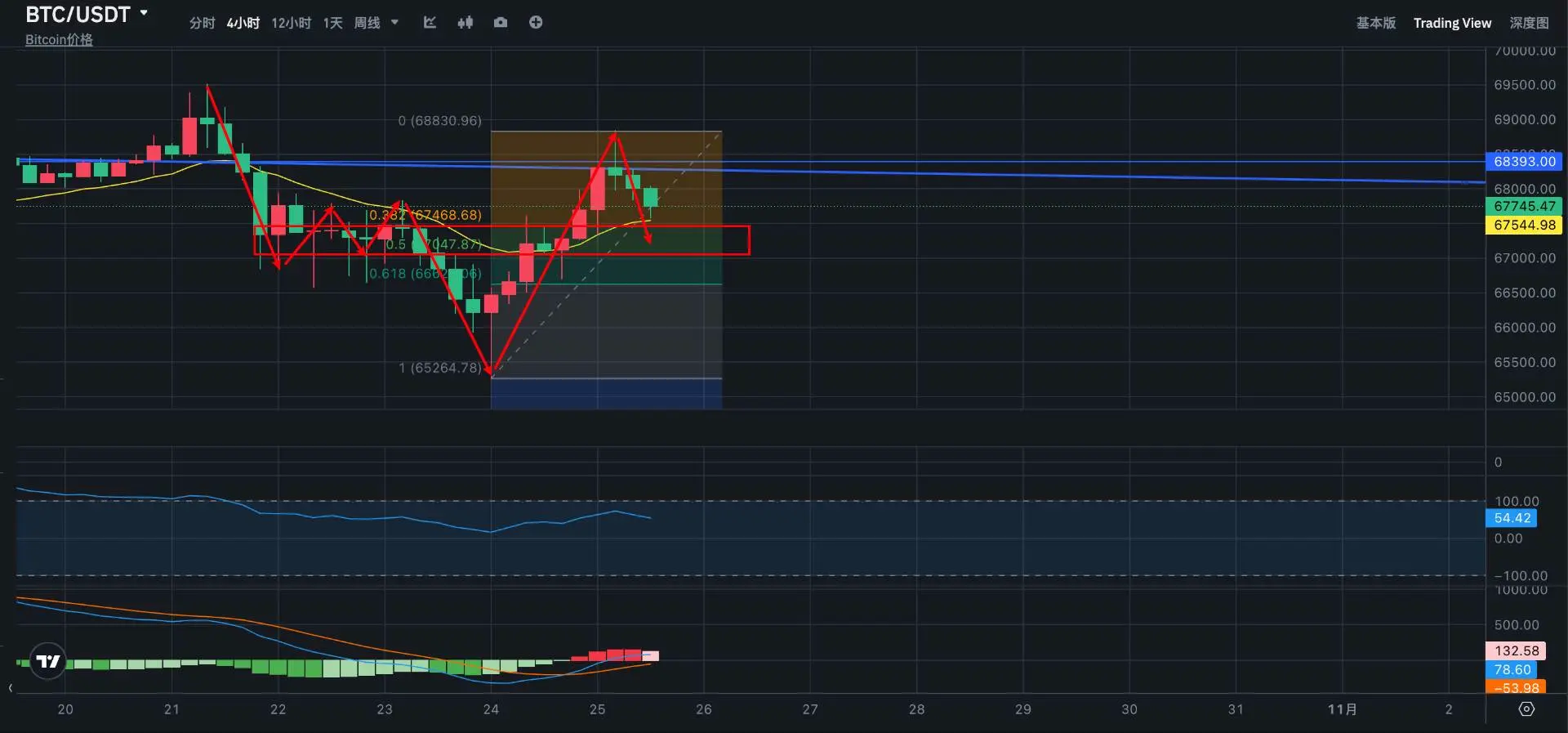Click the 22 date on the time axis

(x=278, y=709)
